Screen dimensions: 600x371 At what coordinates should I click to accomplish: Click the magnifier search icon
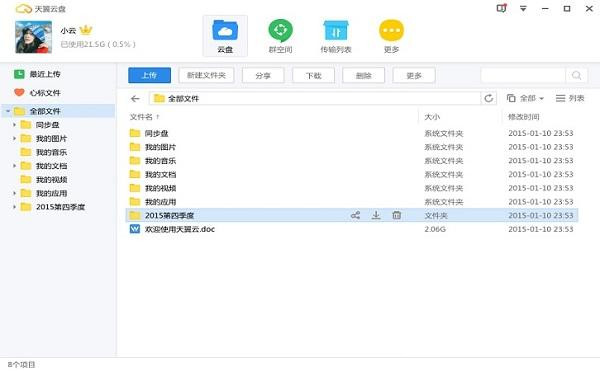[x=576, y=75]
